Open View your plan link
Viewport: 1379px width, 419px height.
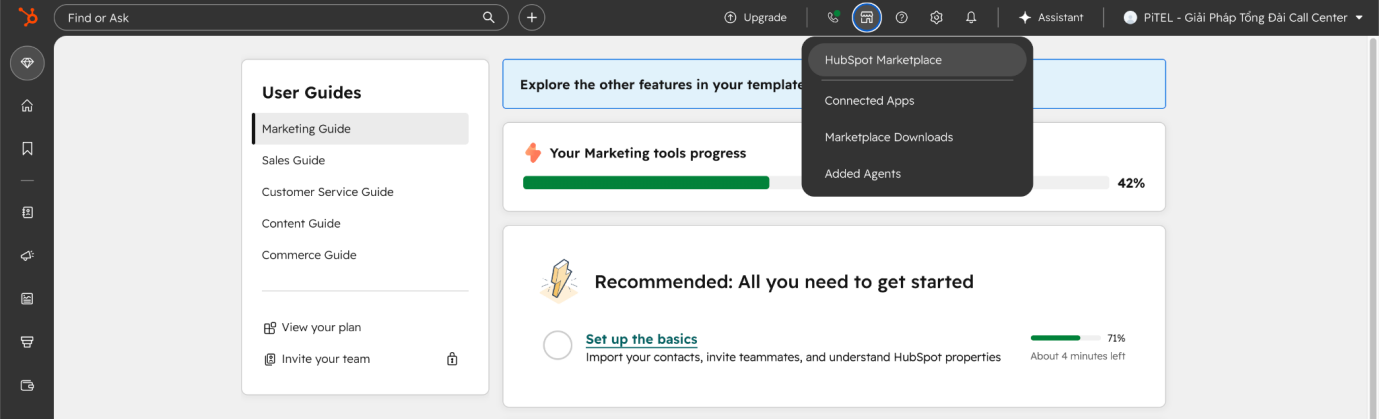321,327
